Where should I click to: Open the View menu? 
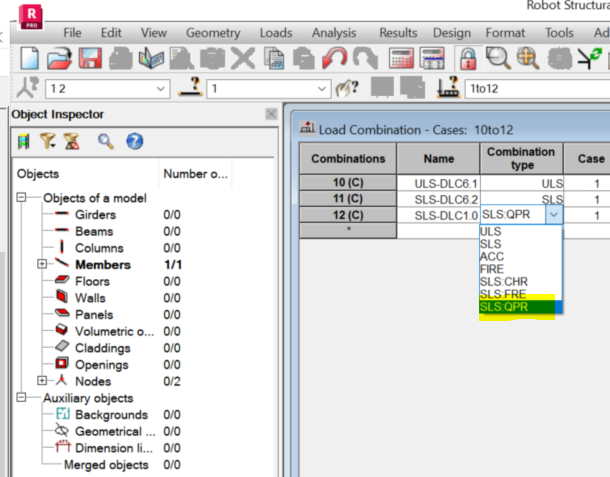154,33
